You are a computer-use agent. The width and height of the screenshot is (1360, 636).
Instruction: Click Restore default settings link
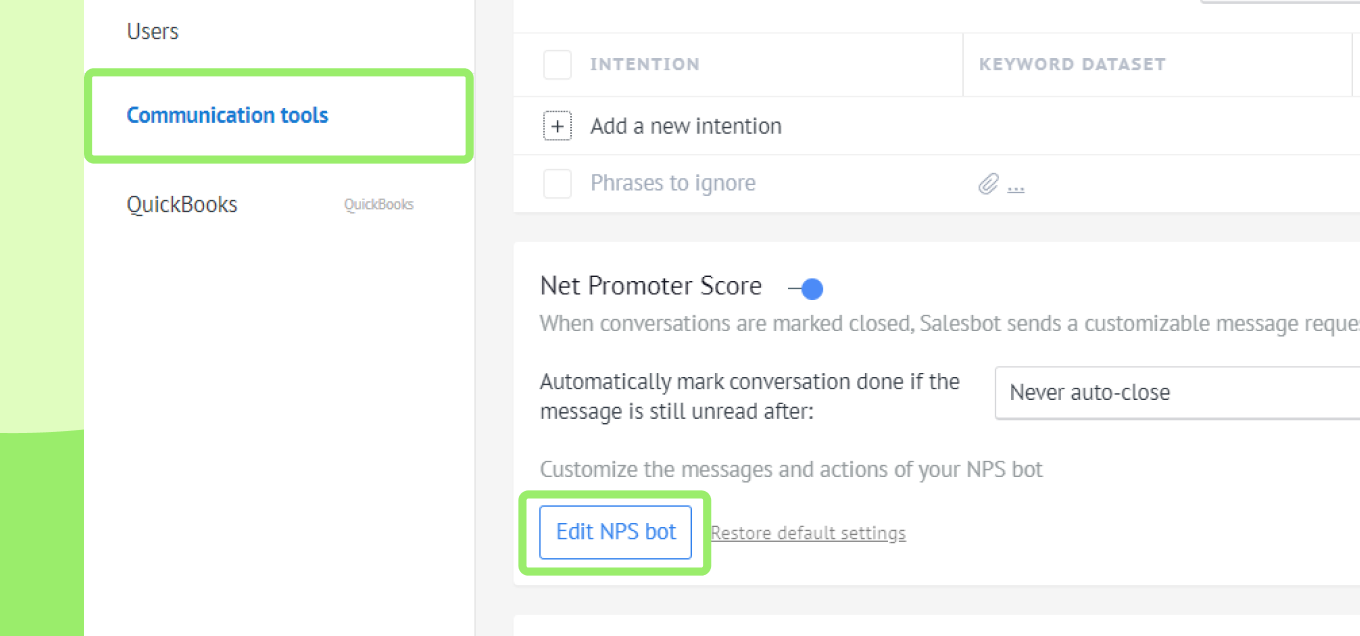808,533
